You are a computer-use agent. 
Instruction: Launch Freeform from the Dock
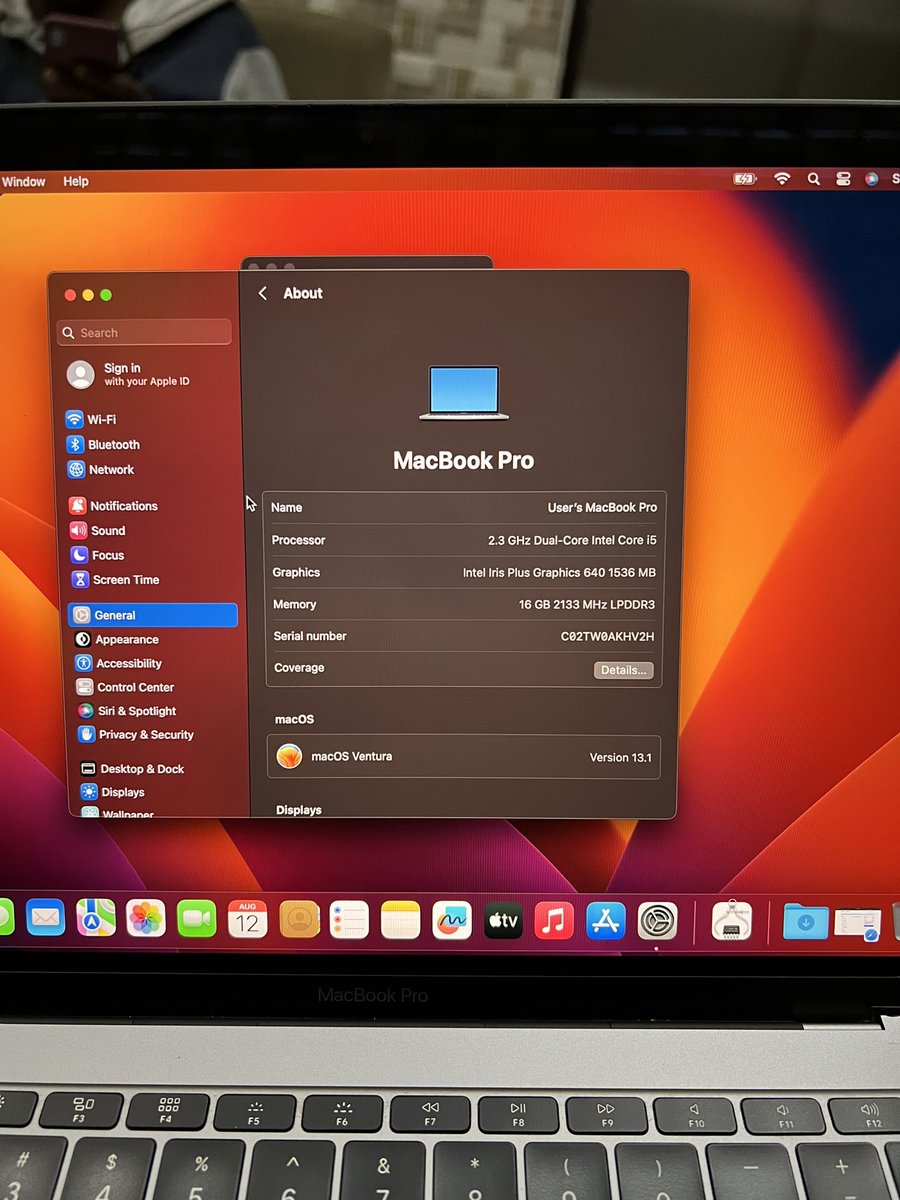coord(452,920)
